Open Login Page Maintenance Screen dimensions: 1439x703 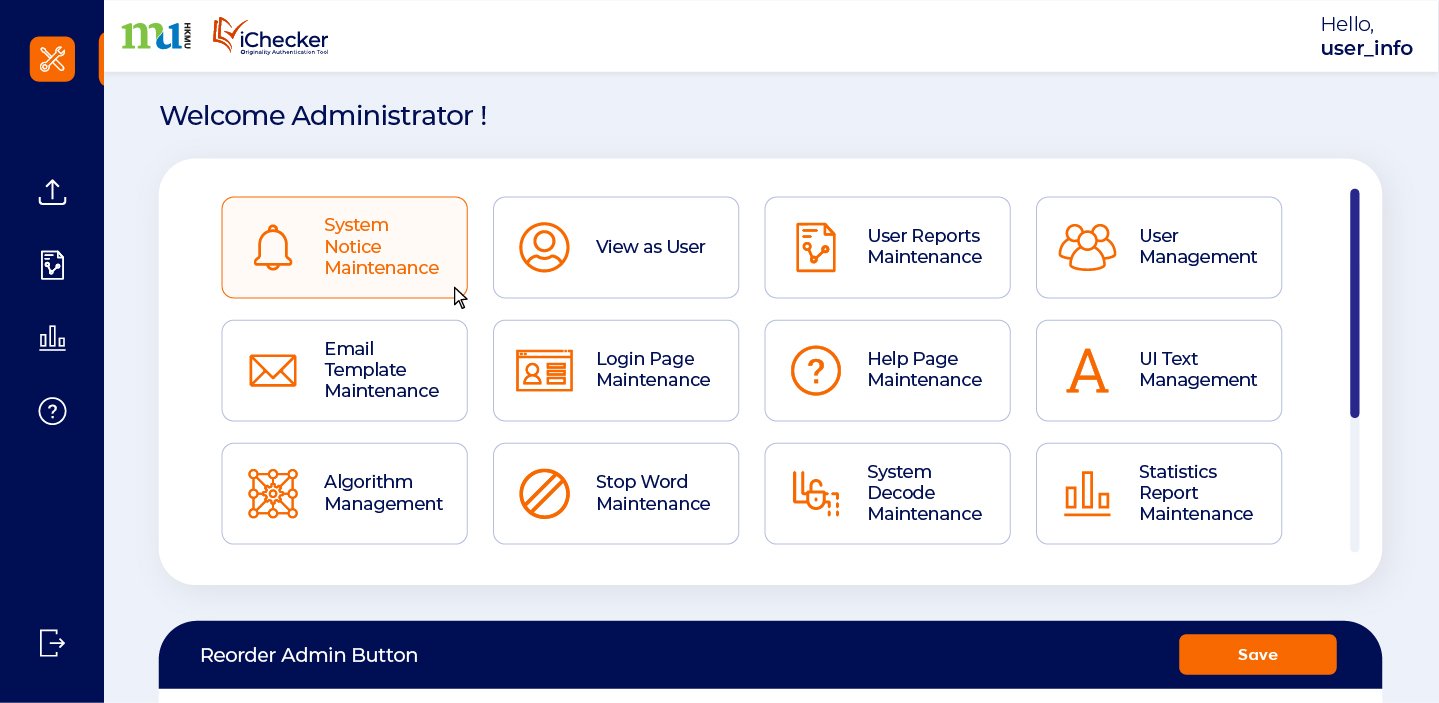(x=616, y=370)
